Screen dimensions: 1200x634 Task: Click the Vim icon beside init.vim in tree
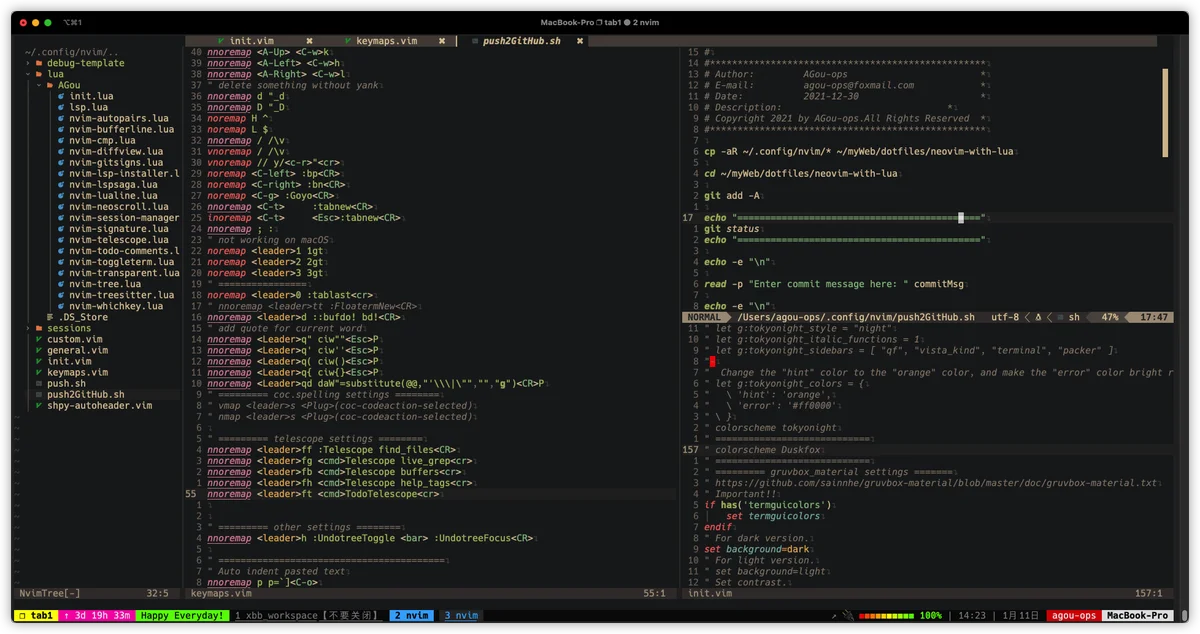(39, 361)
